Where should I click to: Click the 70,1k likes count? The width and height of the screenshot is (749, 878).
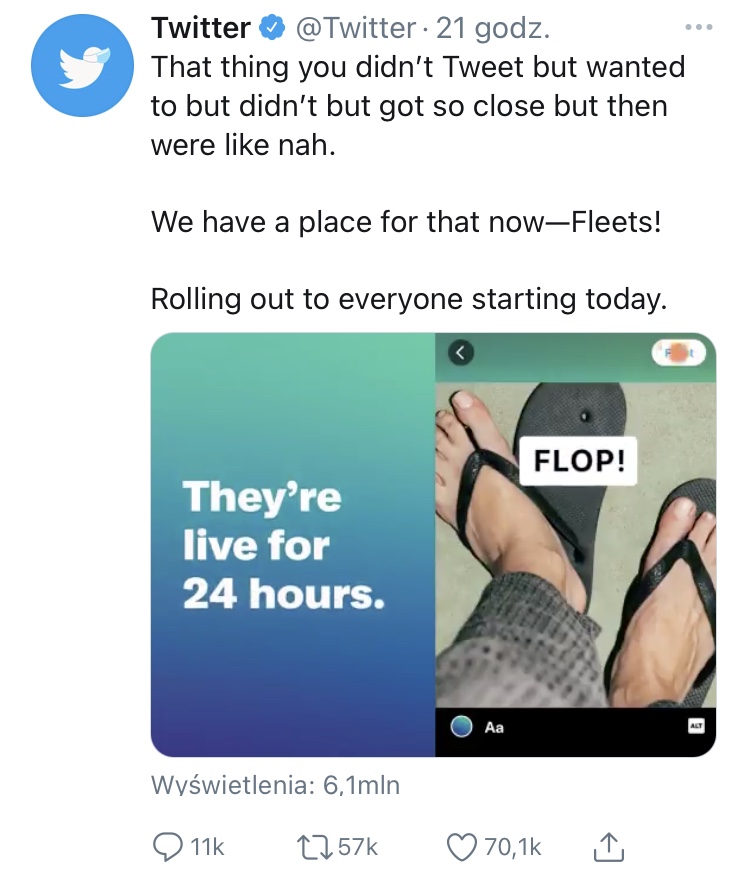point(512,847)
